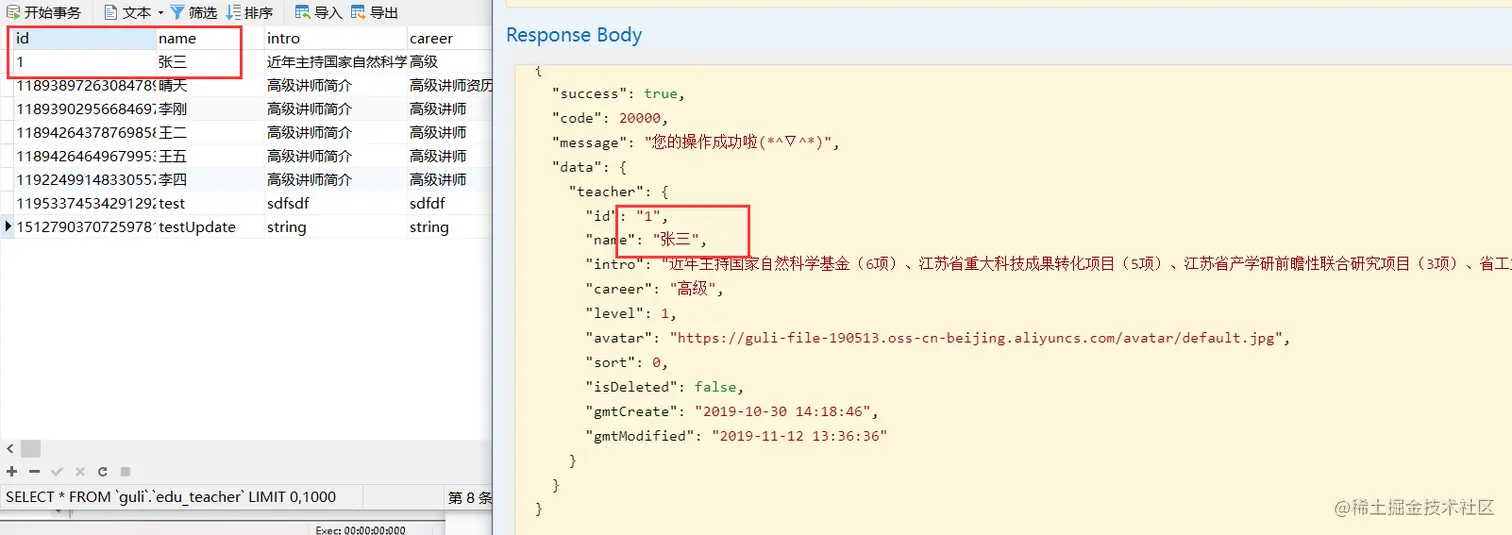Viewport: 1512px width, 535px height.
Task: Click the horizontal scrollbar left arrow
Action: (x=10, y=449)
